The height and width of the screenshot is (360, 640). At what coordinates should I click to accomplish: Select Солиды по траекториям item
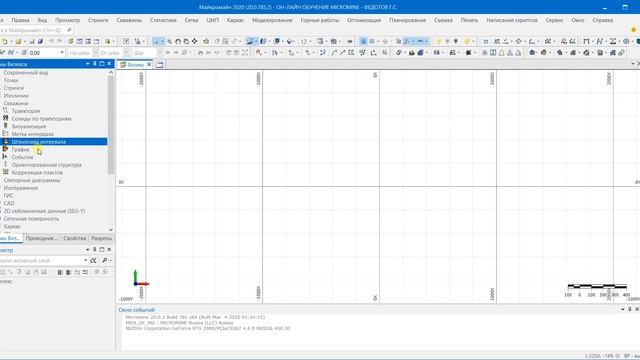coord(41,119)
